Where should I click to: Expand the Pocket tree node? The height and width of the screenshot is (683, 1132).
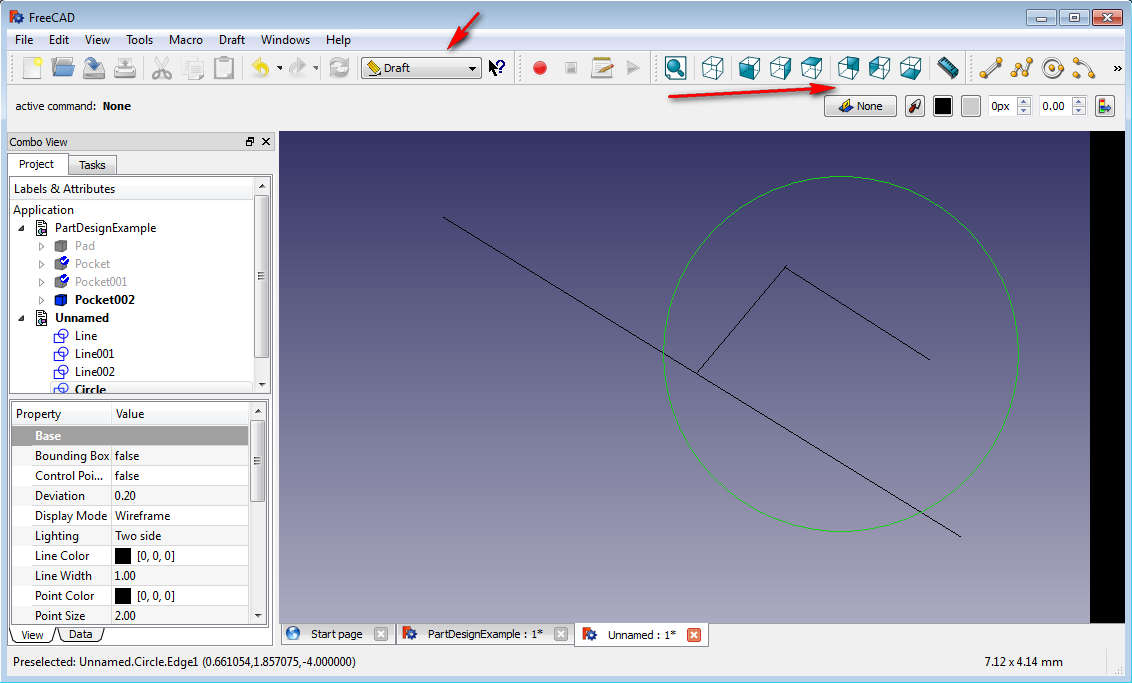pyautogui.click(x=41, y=264)
